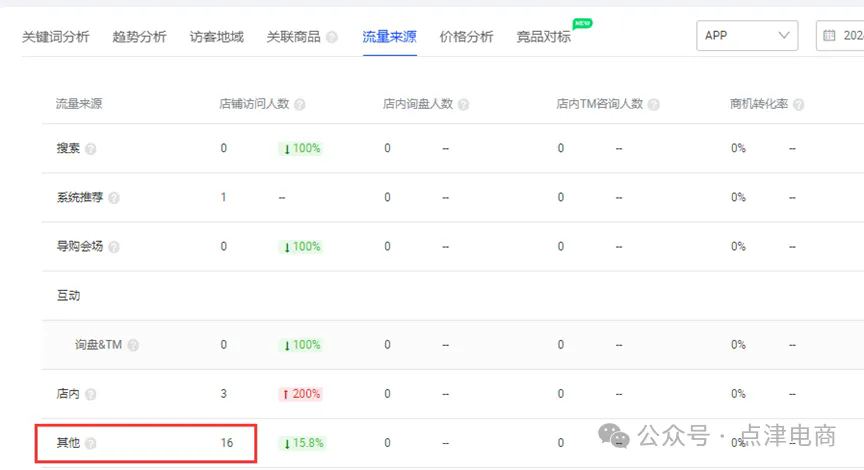This screenshot has height=470, width=864.
Task: Select the 搜索 row label
Action: pyautogui.click(x=68, y=148)
